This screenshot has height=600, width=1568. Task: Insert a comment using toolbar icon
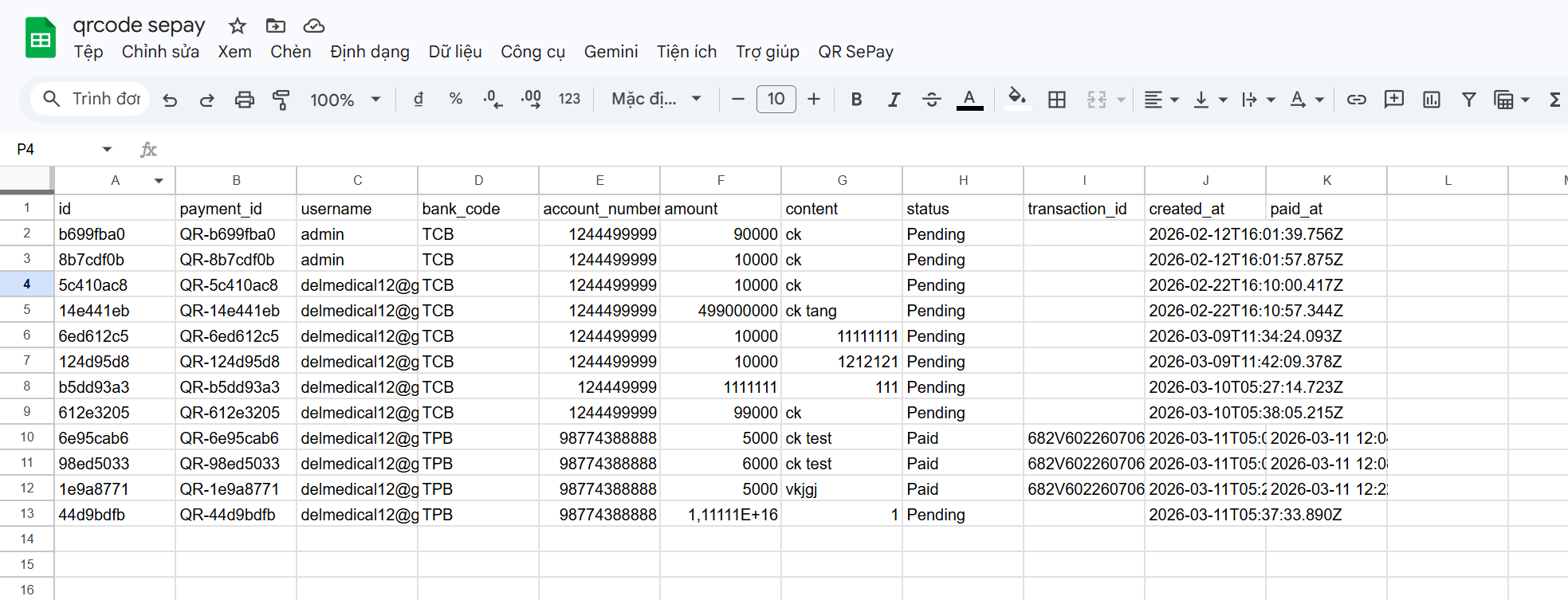(x=1393, y=100)
